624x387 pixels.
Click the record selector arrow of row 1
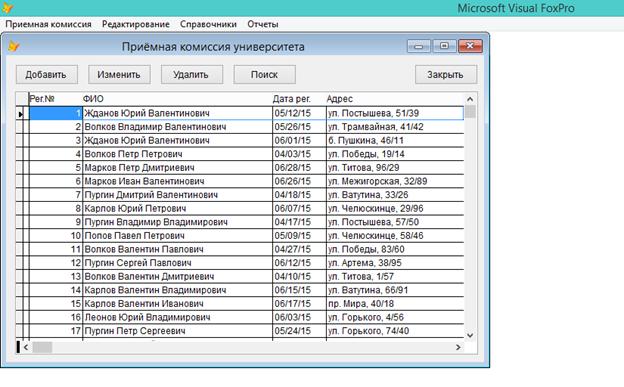point(20,114)
